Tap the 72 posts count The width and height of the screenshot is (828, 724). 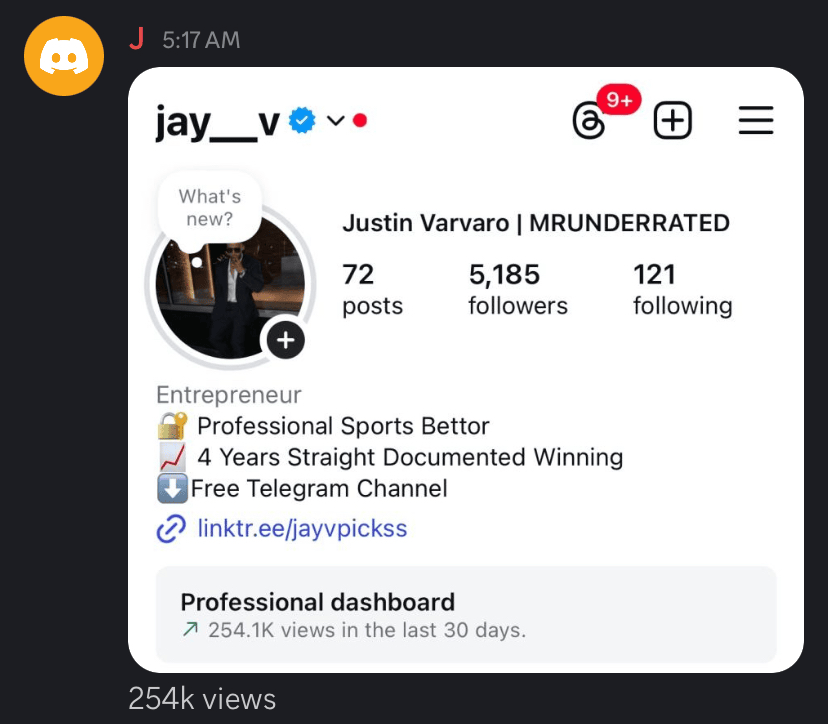point(372,289)
